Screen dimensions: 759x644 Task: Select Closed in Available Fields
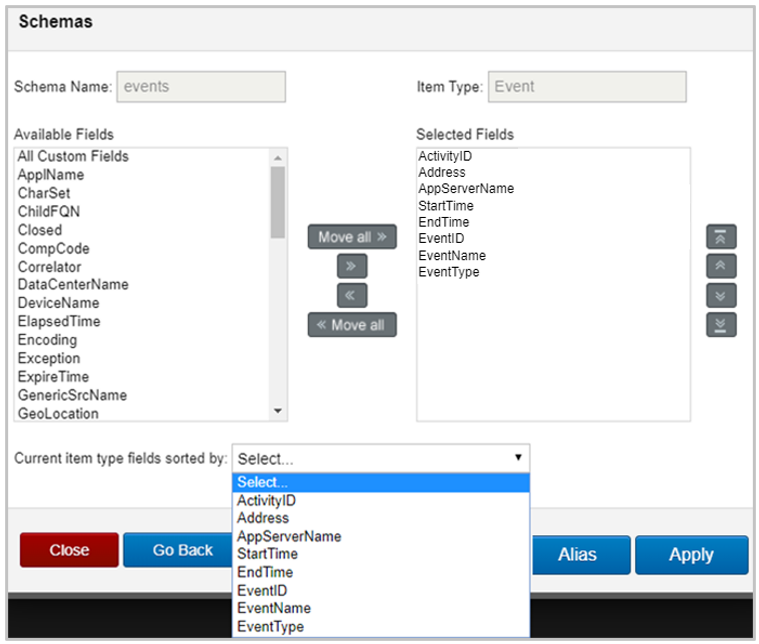142,230
